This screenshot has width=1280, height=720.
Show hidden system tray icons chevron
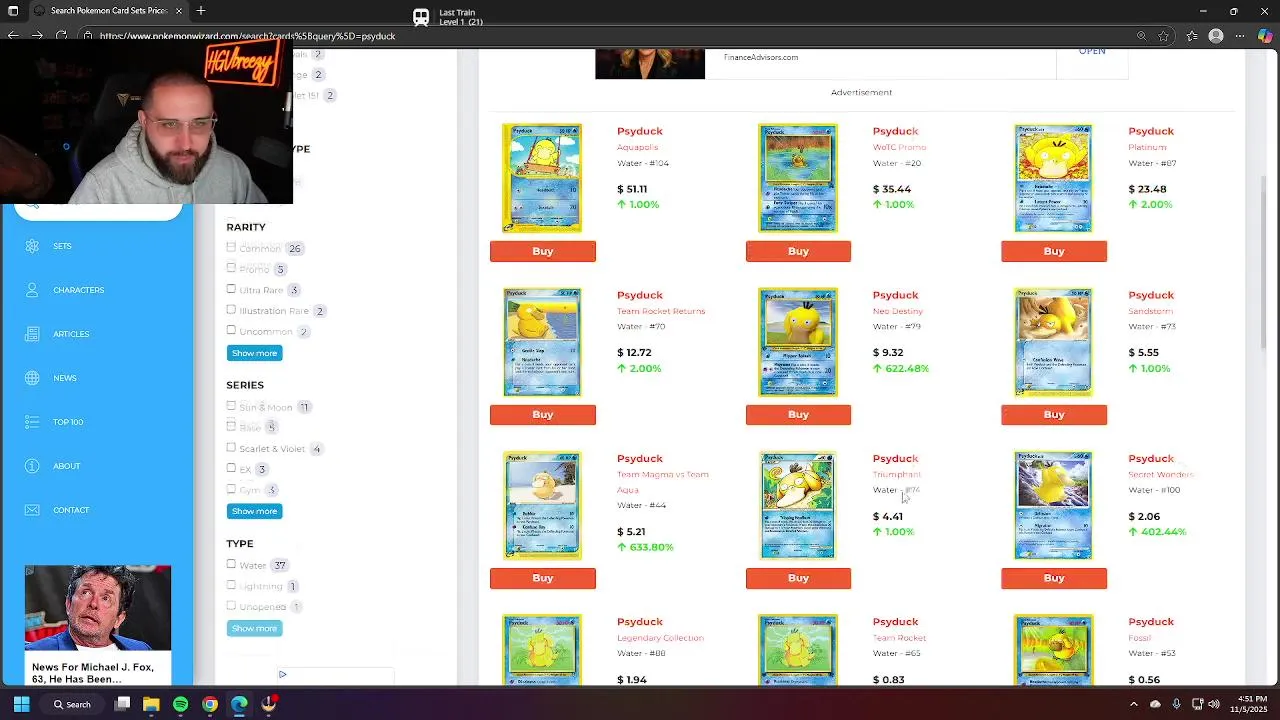[x=1134, y=704]
